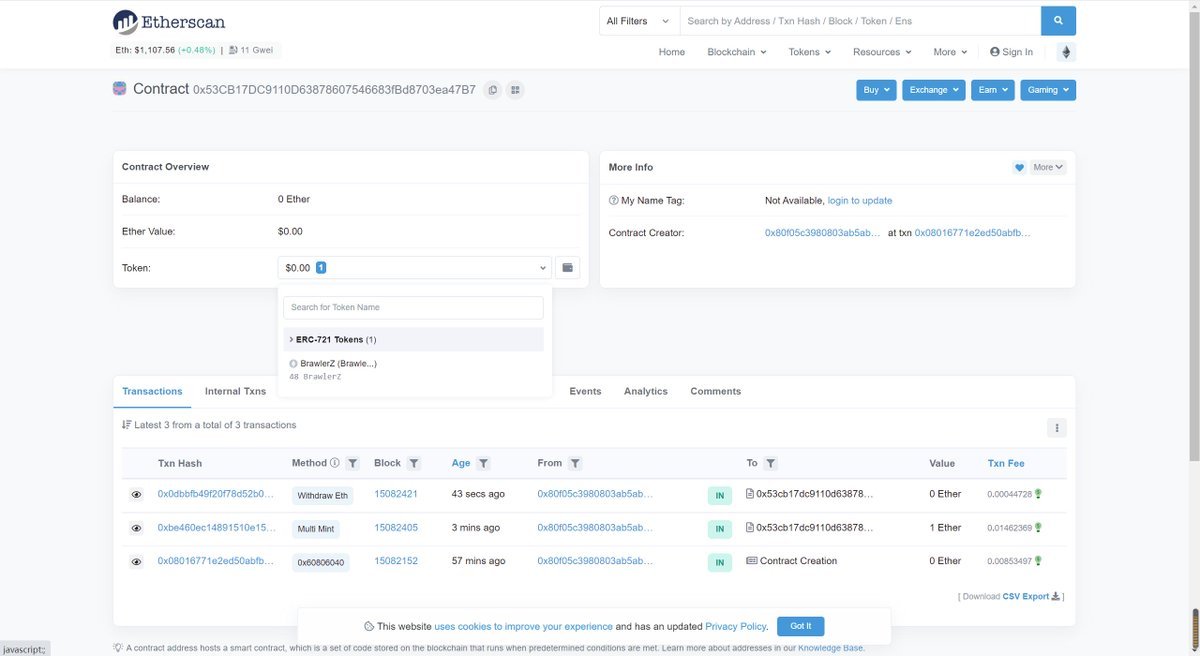The image size is (1200, 656).
Task: Open transaction hash 0x0dbbfb49f20f78d52b0
Action: pyautogui.click(x=215, y=494)
